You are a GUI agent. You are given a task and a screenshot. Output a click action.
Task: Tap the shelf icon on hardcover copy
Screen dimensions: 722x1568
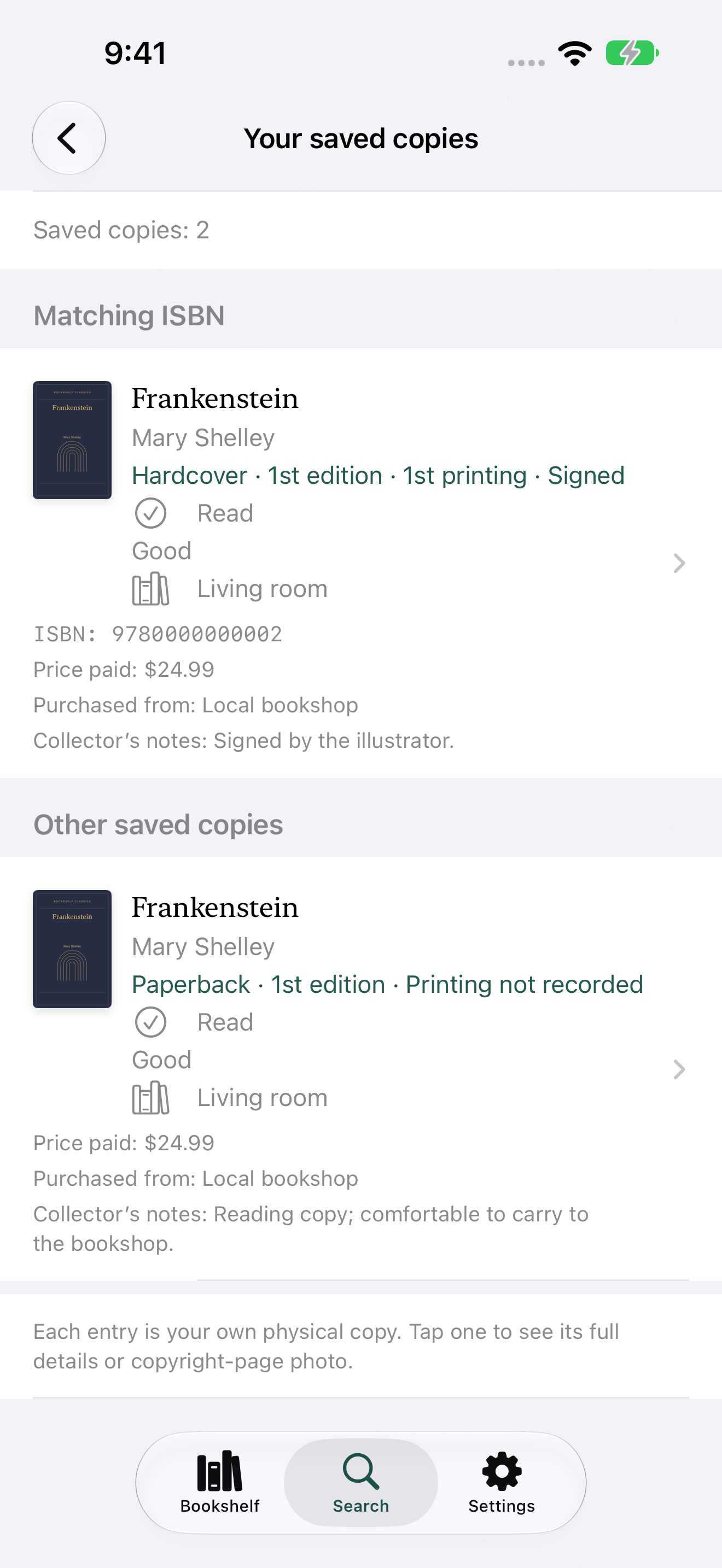click(150, 589)
